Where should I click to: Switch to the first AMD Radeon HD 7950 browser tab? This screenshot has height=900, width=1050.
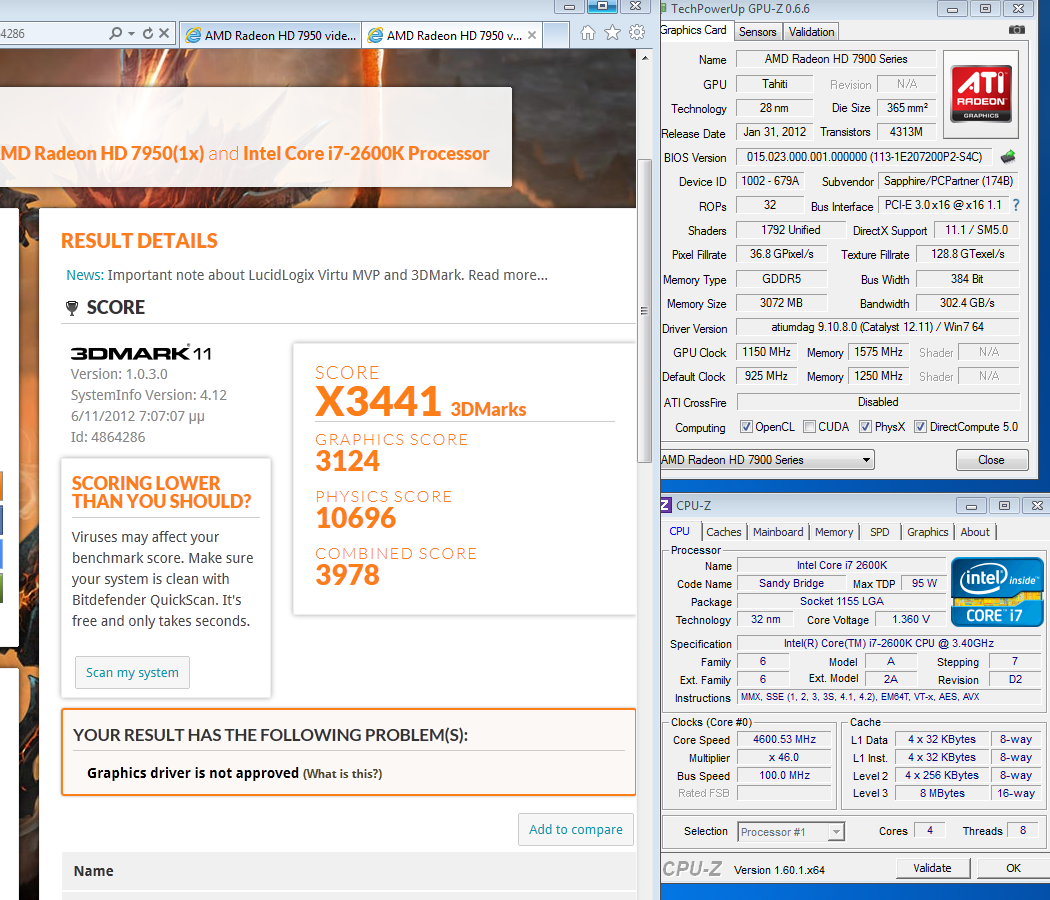271,35
